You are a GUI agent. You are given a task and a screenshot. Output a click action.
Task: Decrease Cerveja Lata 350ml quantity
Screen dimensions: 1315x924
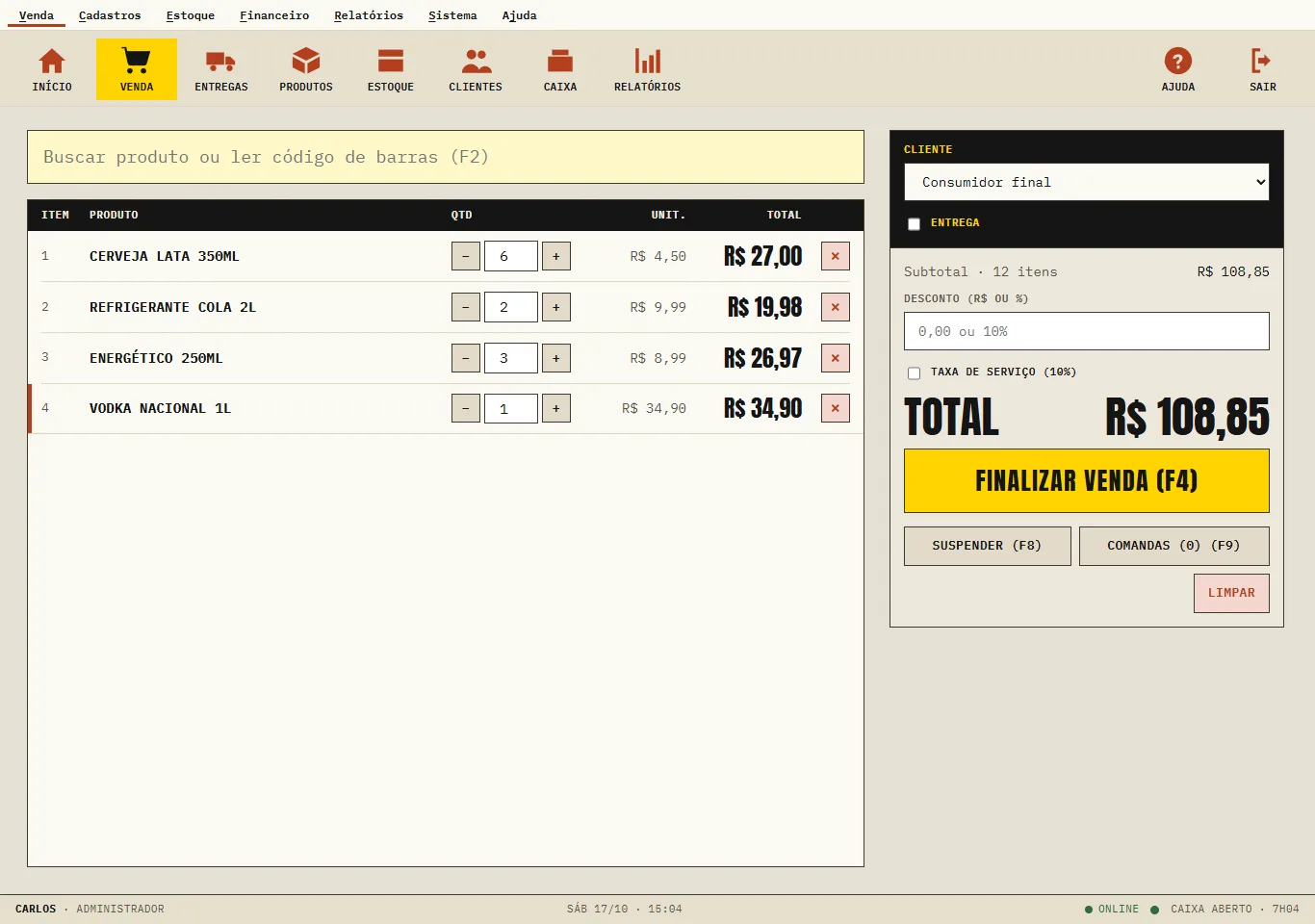[466, 256]
